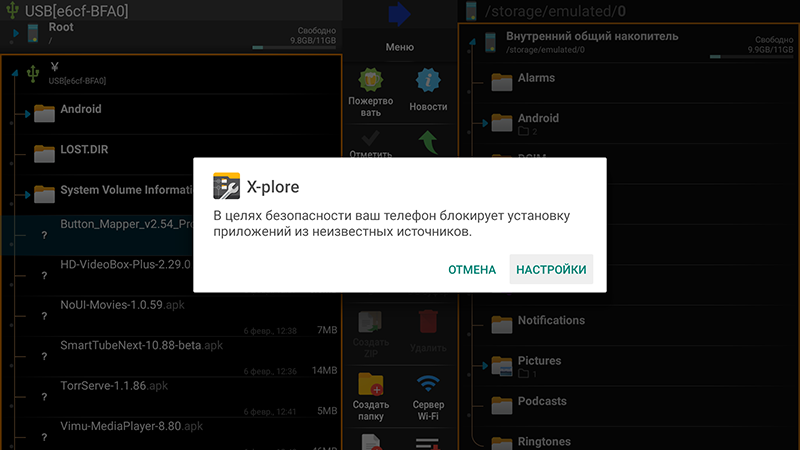Expand the System Volume Information folder
The image size is (800, 450).
point(28,194)
